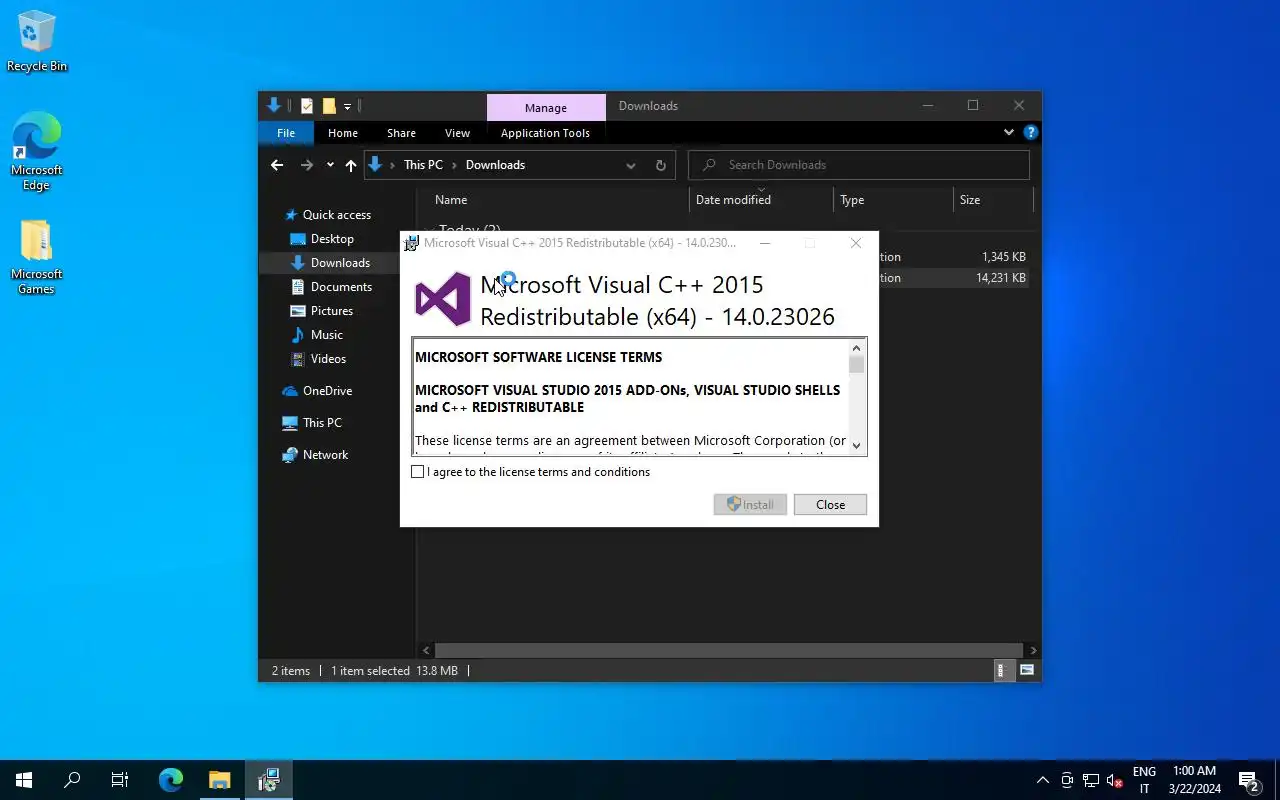Click the Search Downloads field
Image resolution: width=1280 pixels, height=800 pixels.
pyautogui.click(x=859, y=165)
